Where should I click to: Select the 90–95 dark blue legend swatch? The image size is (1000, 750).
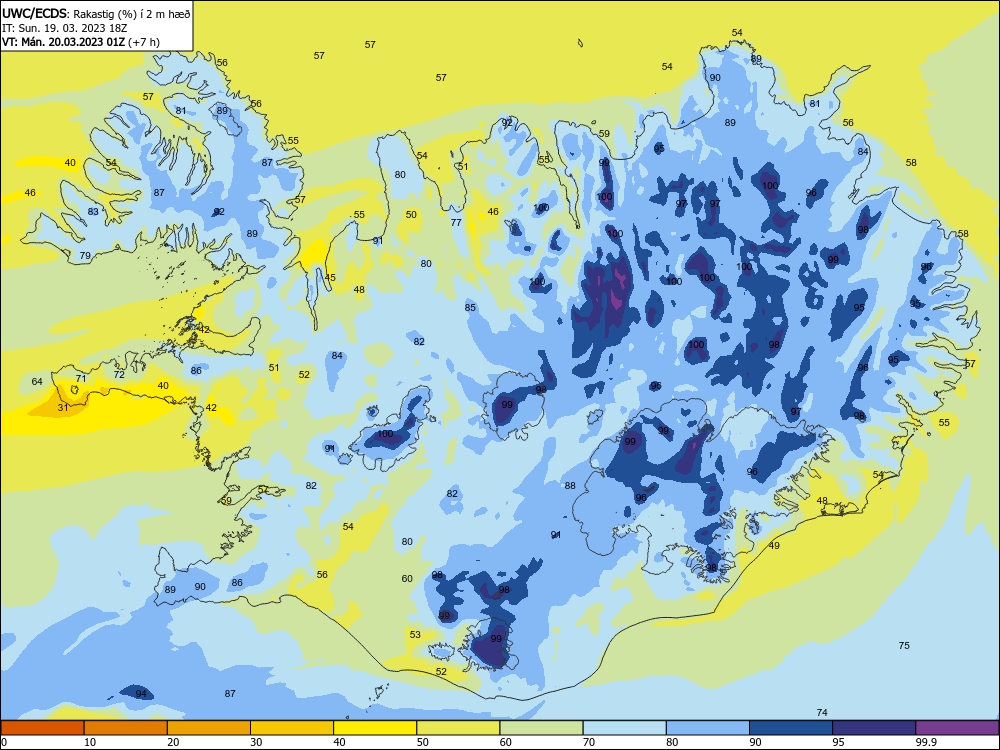point(791,728)
